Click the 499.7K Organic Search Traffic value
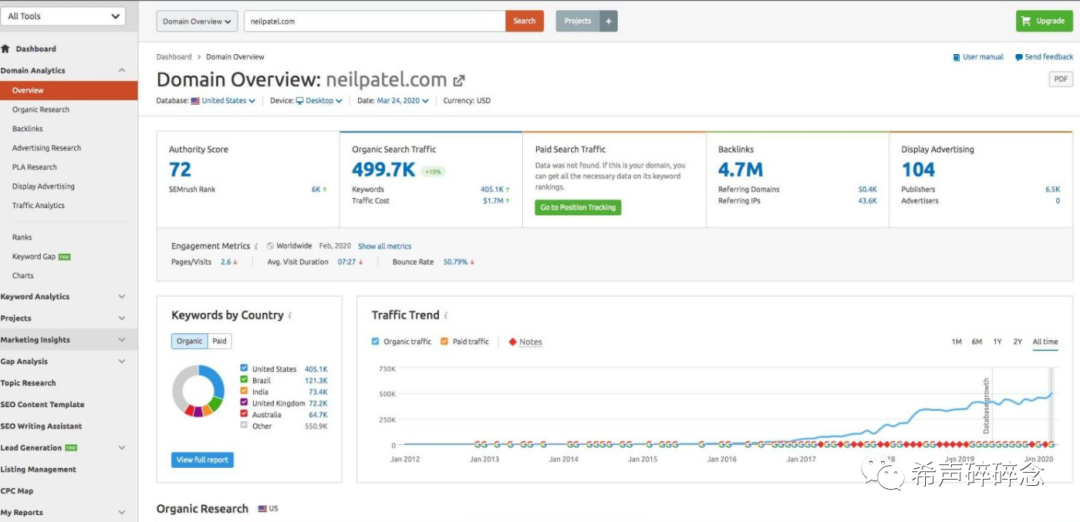1080x522 pixels. [x=384, y=169]
